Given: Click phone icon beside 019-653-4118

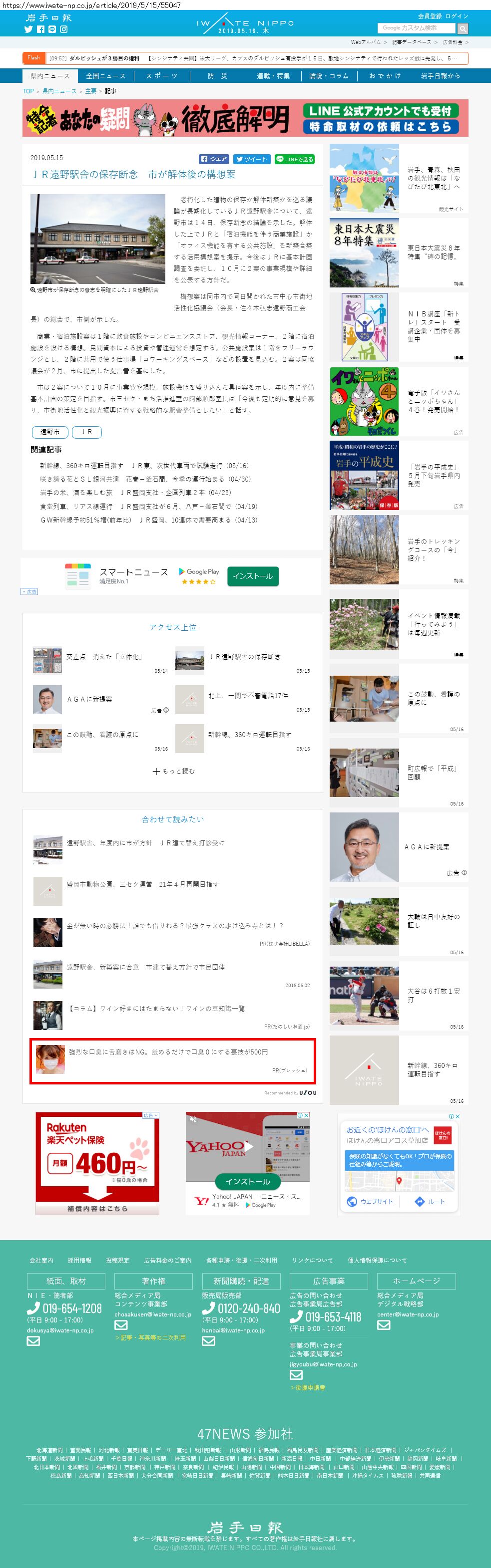Looking at the screenshot, I should click(296, 1316).
